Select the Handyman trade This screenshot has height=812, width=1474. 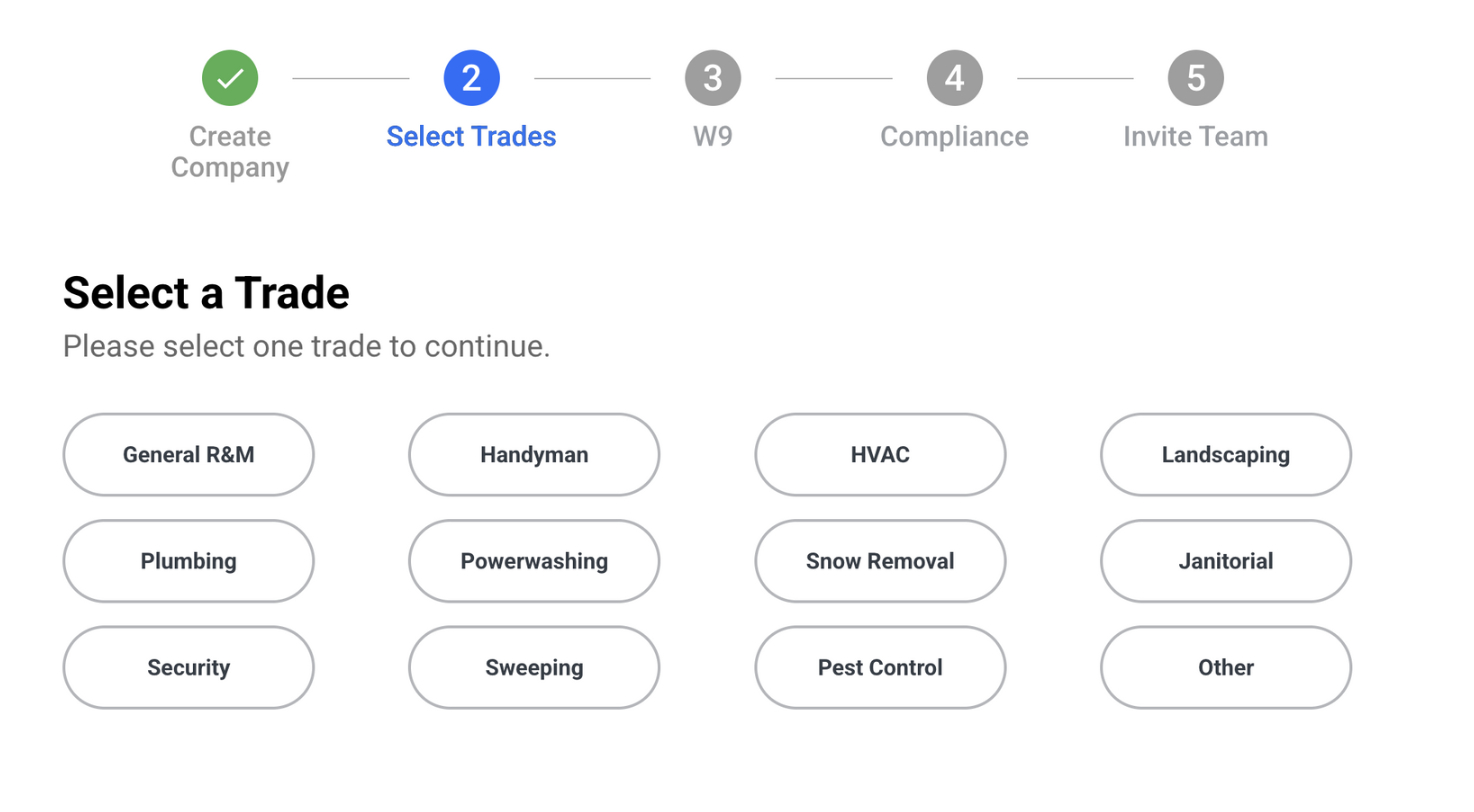(x=533, y=455)
